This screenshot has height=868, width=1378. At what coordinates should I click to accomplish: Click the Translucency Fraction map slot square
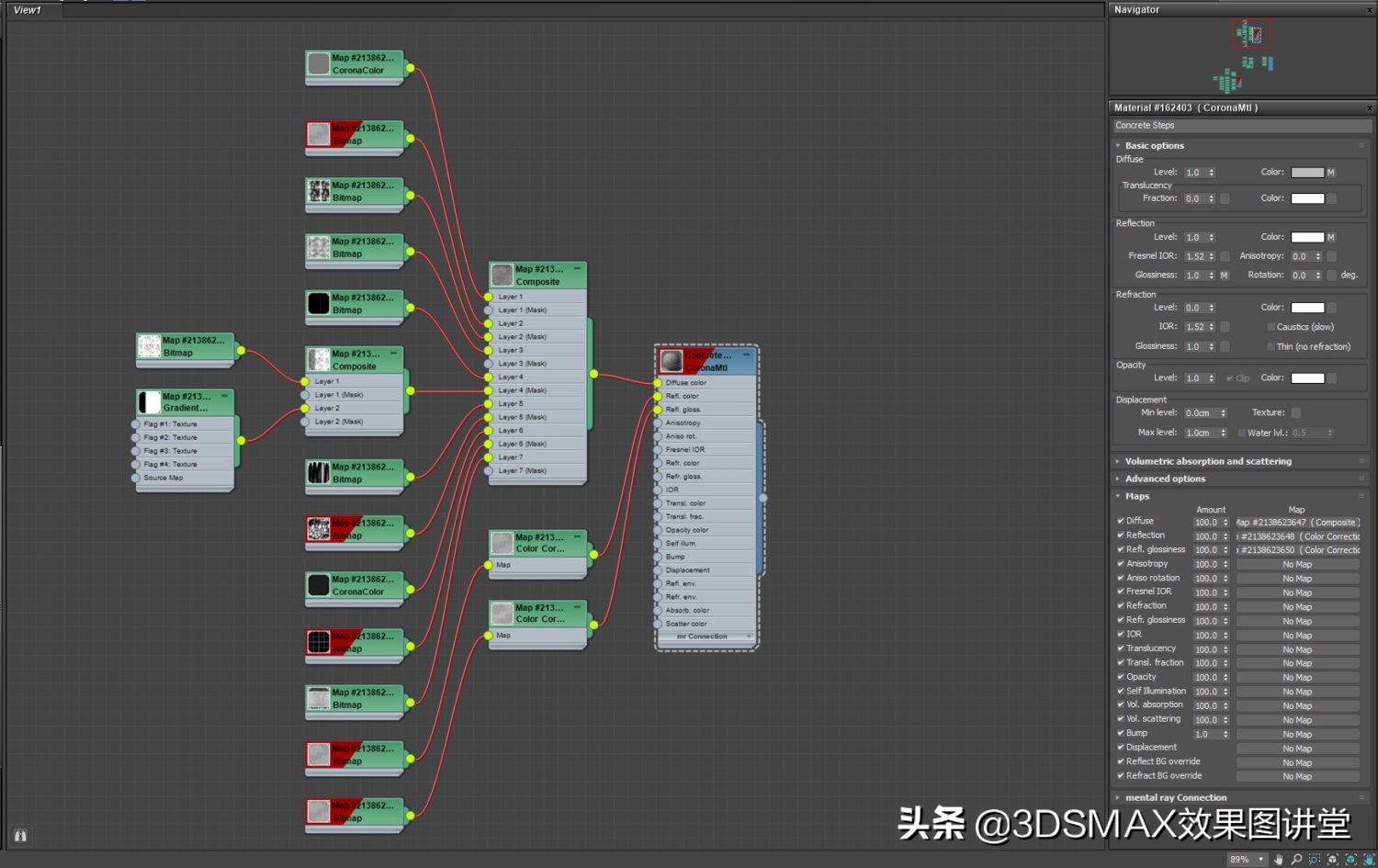pos(1224,198)
